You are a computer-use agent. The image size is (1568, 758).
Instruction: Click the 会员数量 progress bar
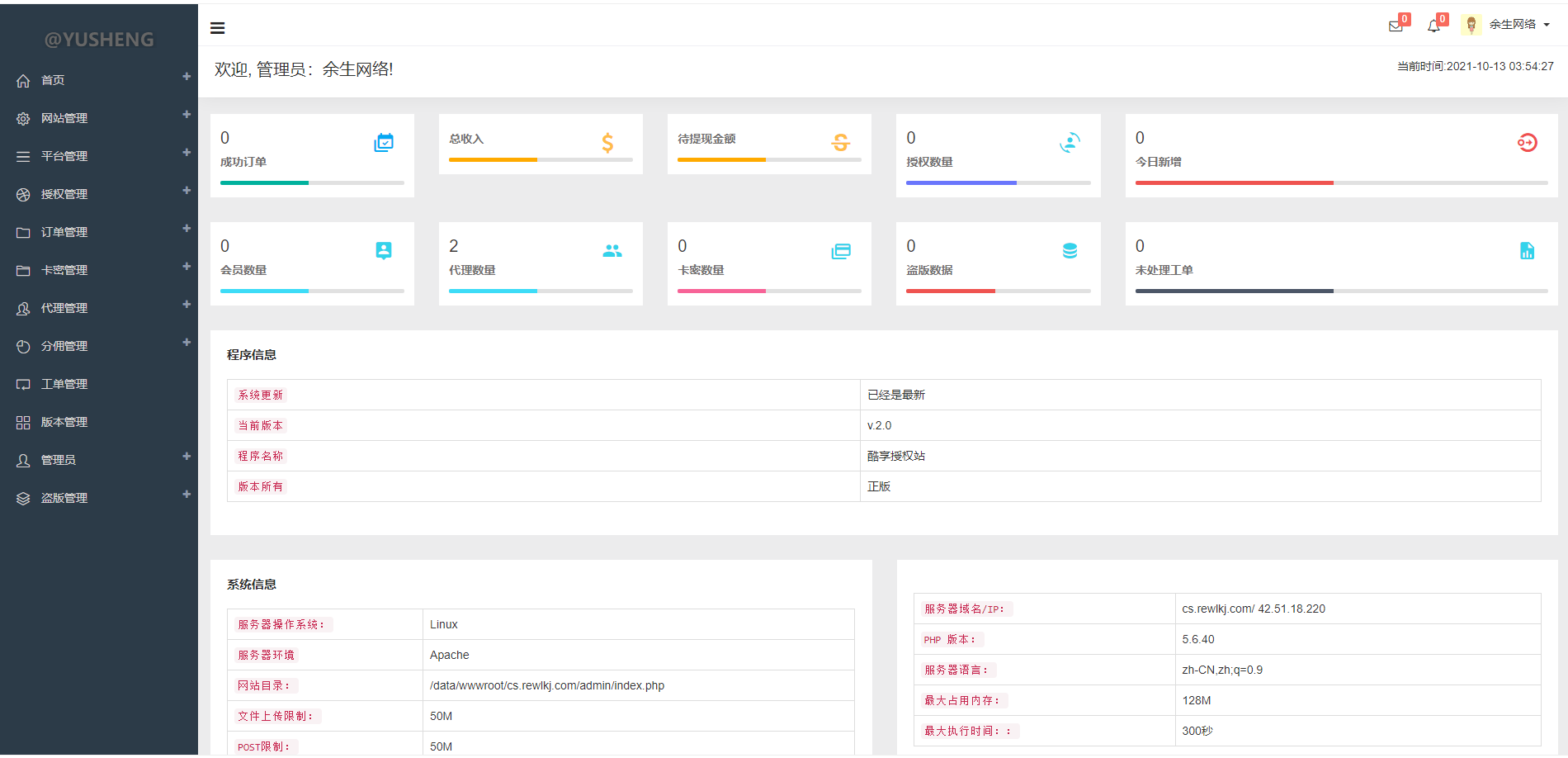tap(312, 291)
